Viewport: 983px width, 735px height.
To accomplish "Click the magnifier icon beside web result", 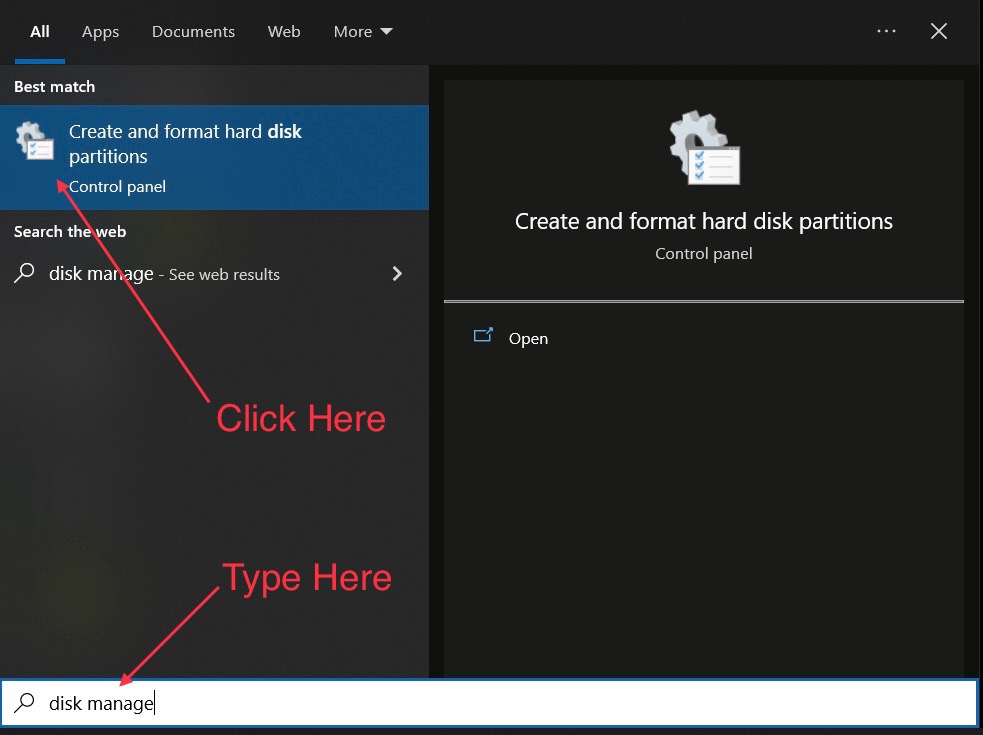I will coord(25,273).
